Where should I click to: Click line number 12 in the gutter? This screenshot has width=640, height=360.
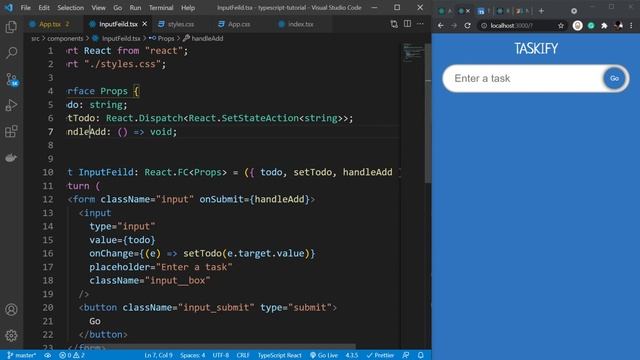click(x=48, y=199)
